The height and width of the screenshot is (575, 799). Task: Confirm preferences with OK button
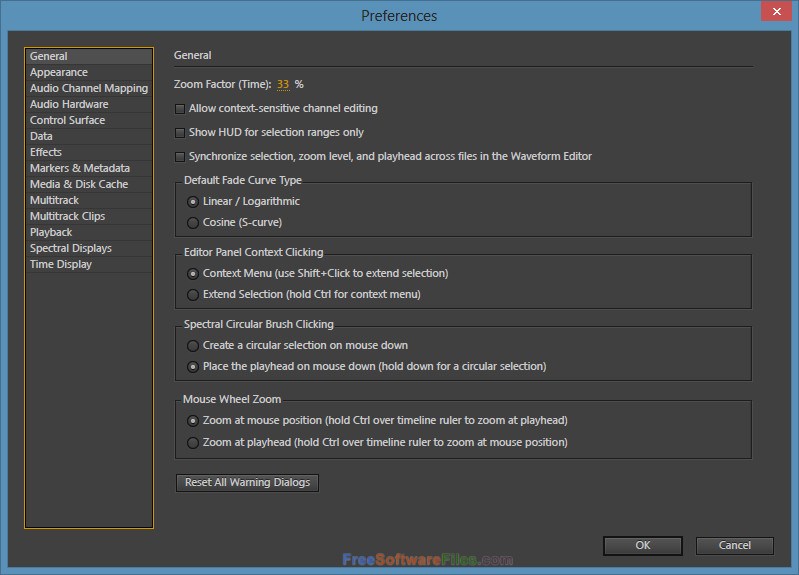coord(643,545)
